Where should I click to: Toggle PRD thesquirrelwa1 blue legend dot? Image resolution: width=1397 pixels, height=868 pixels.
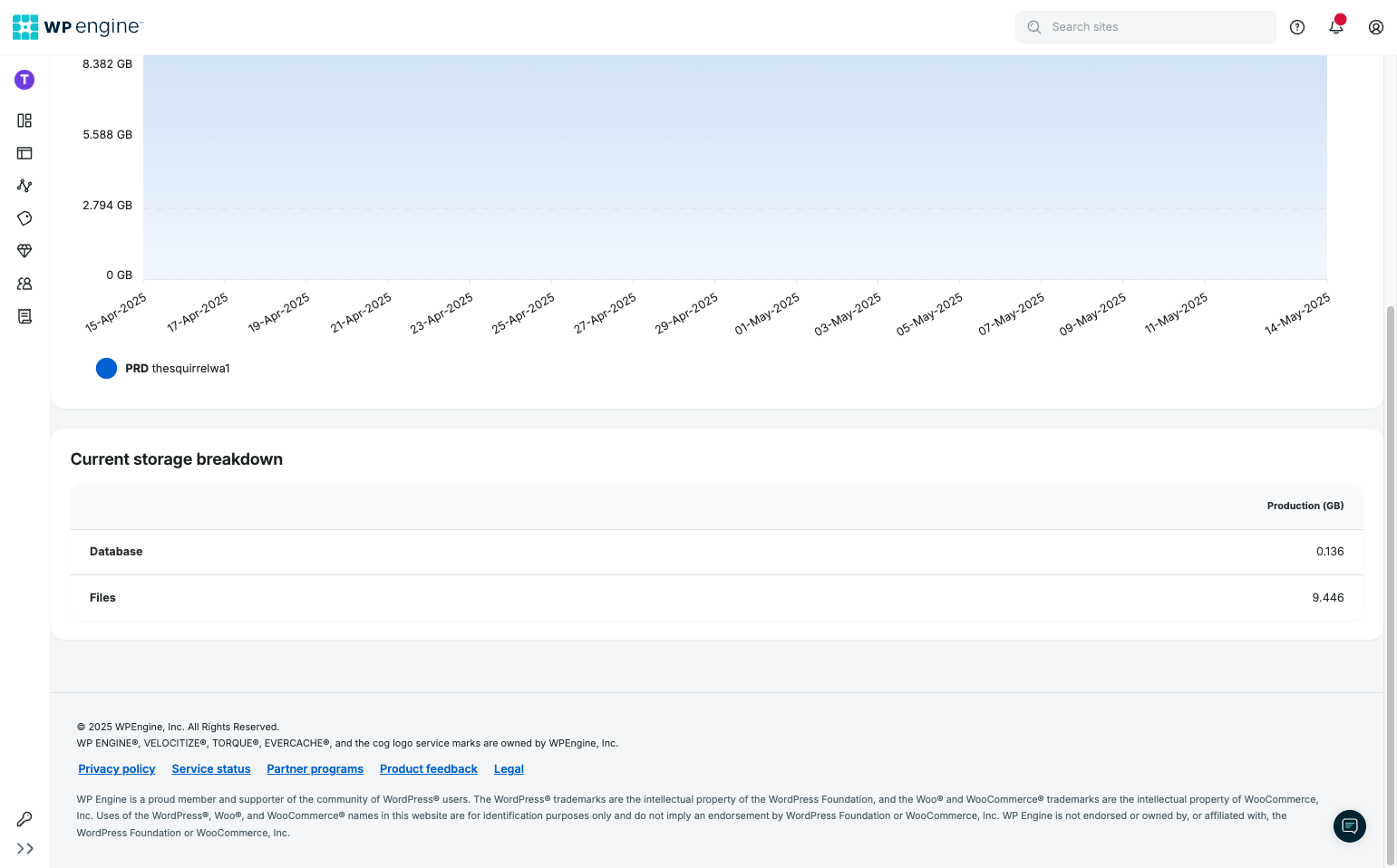tap(106, 368)
